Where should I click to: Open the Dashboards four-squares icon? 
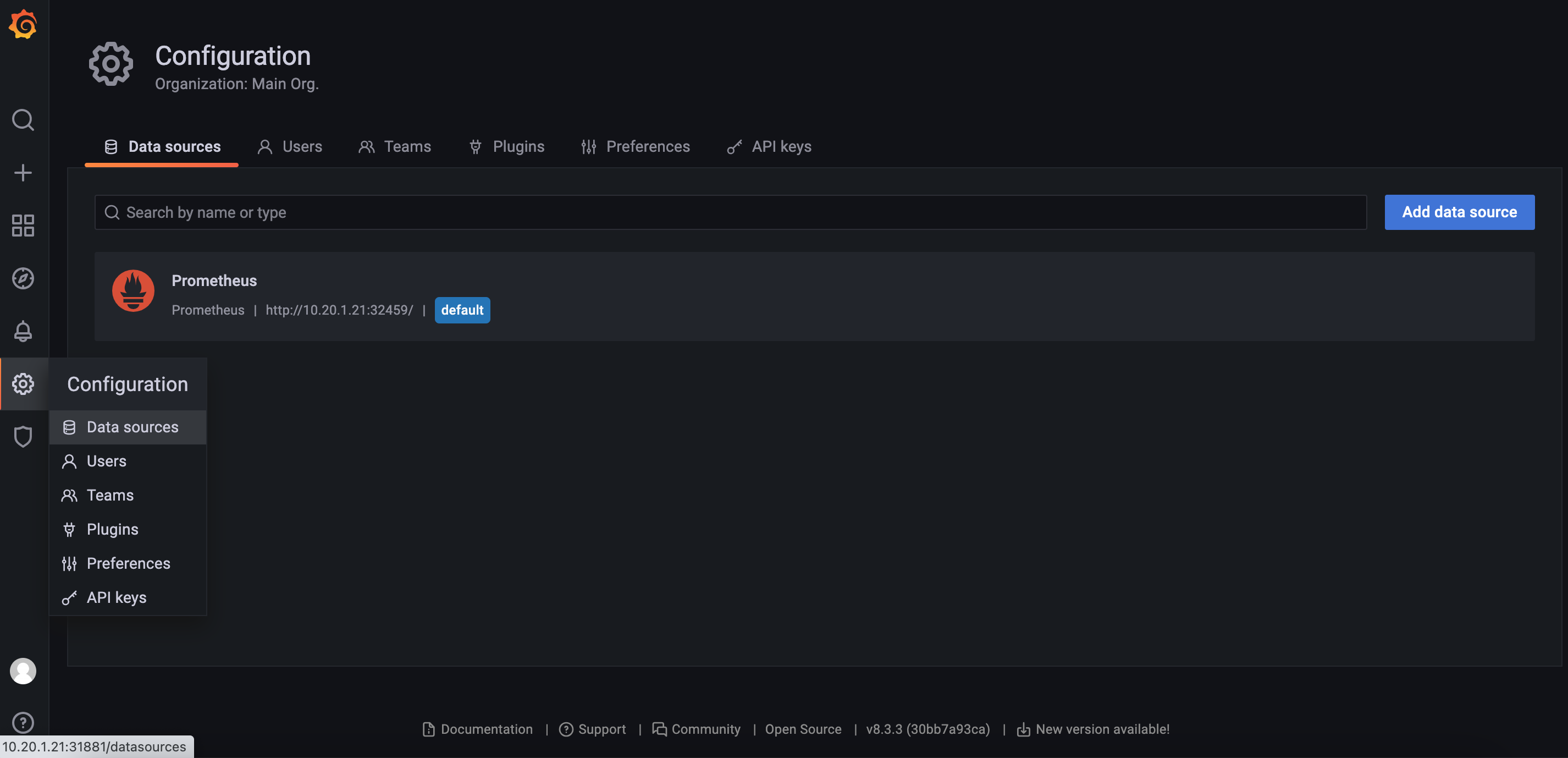click(x=23, y=226)
